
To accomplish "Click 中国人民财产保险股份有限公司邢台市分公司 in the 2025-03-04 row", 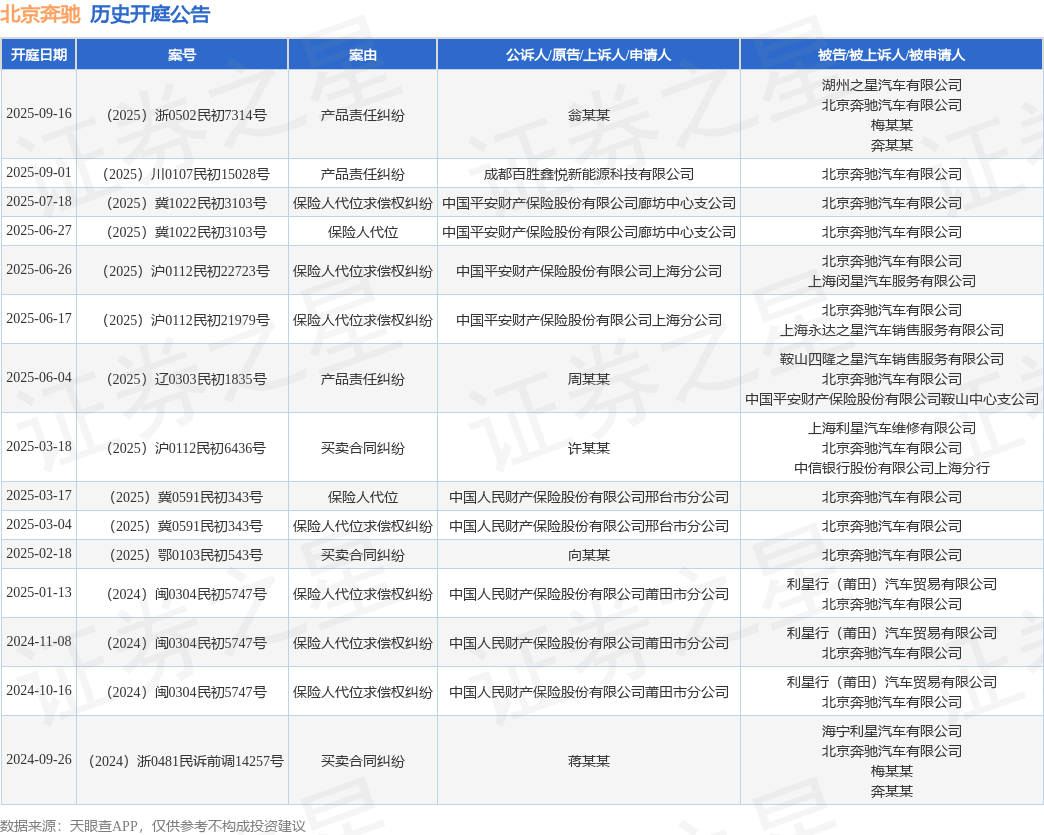I will pyautogui.click(x=589, y=526).
